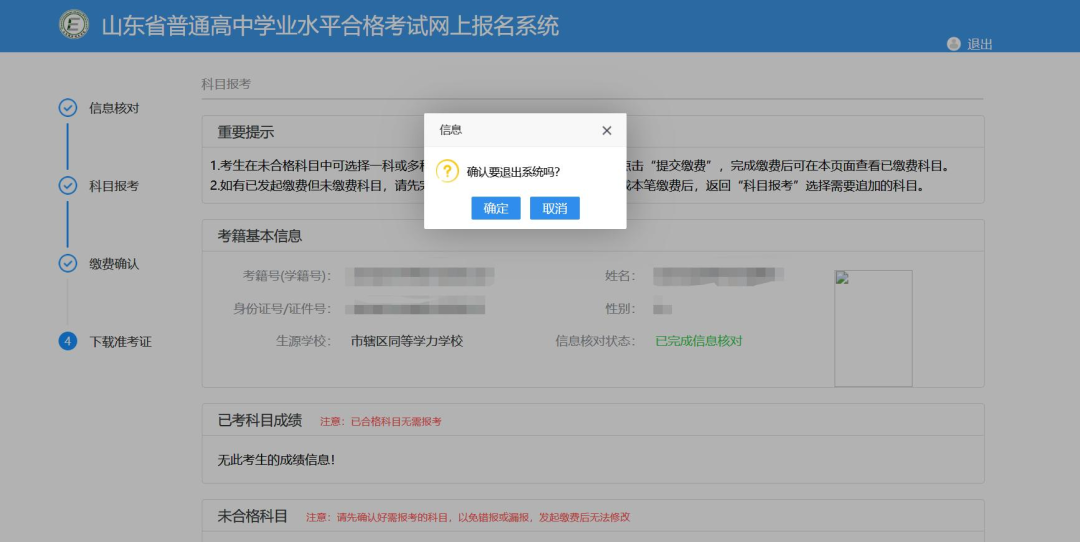1080x542 pixels.
Task: Open the 缴费确认 step
Action: click(x=114, y=264)
